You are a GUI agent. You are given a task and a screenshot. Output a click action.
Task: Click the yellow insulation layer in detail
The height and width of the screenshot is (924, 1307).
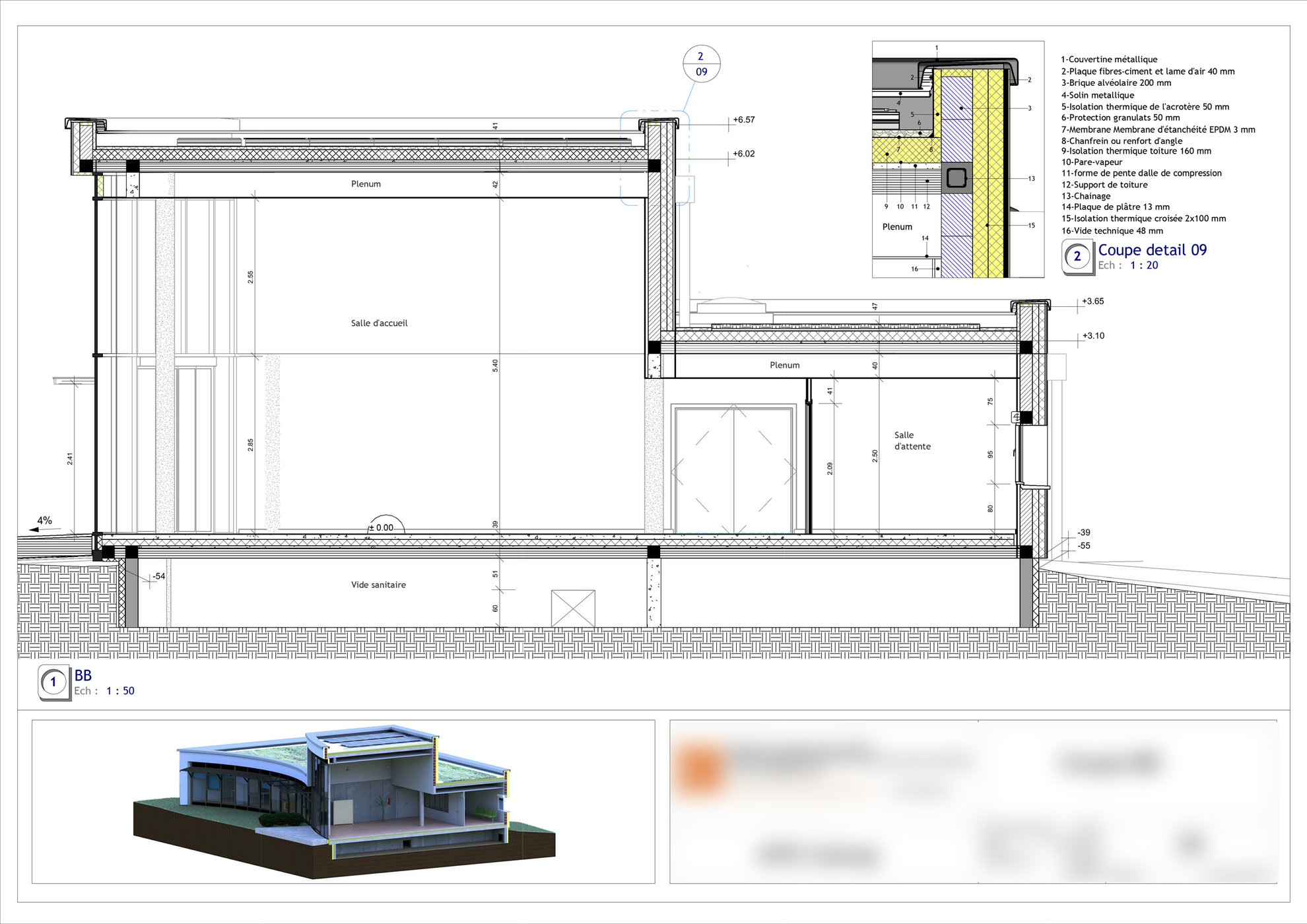point(988,173)
